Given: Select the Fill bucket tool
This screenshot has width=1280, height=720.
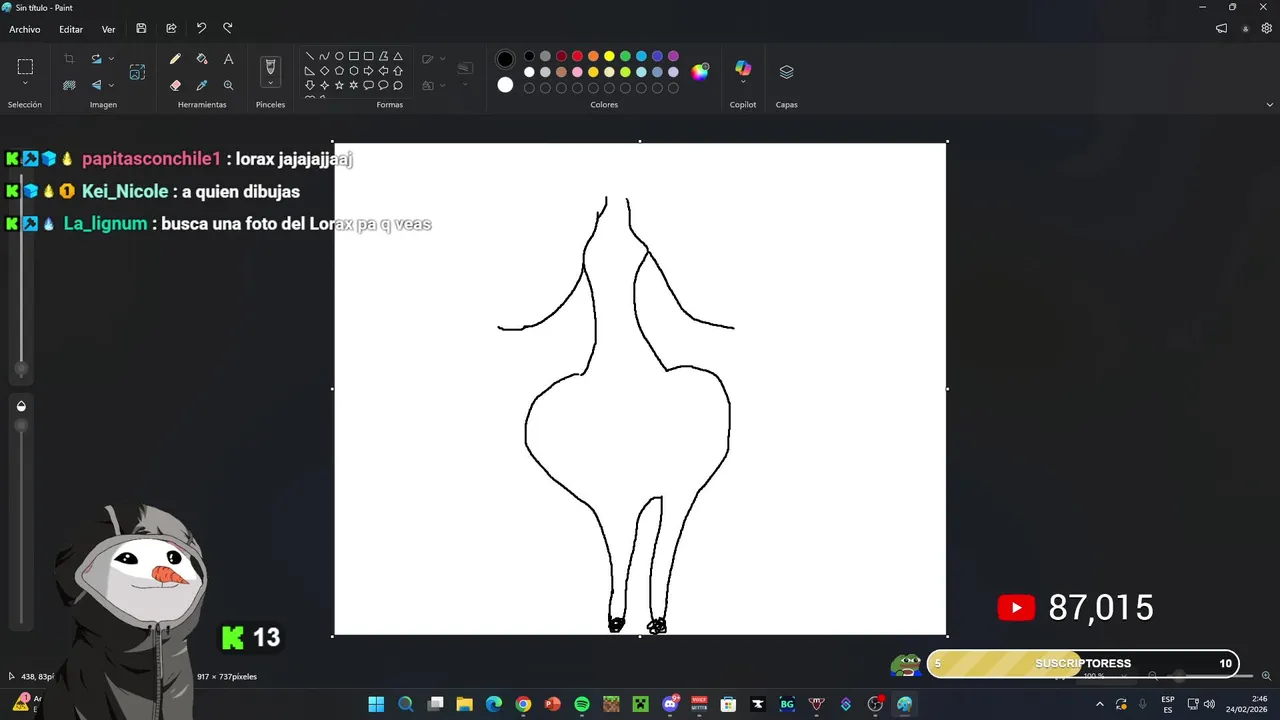Looking at the screenshot, I should (x=202, y=59).
